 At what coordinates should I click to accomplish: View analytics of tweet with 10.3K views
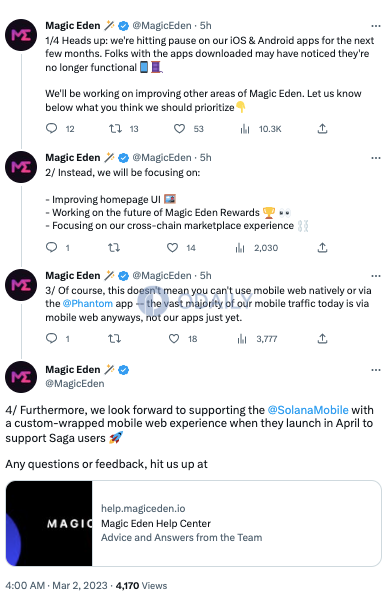click(x=245, y=129)
